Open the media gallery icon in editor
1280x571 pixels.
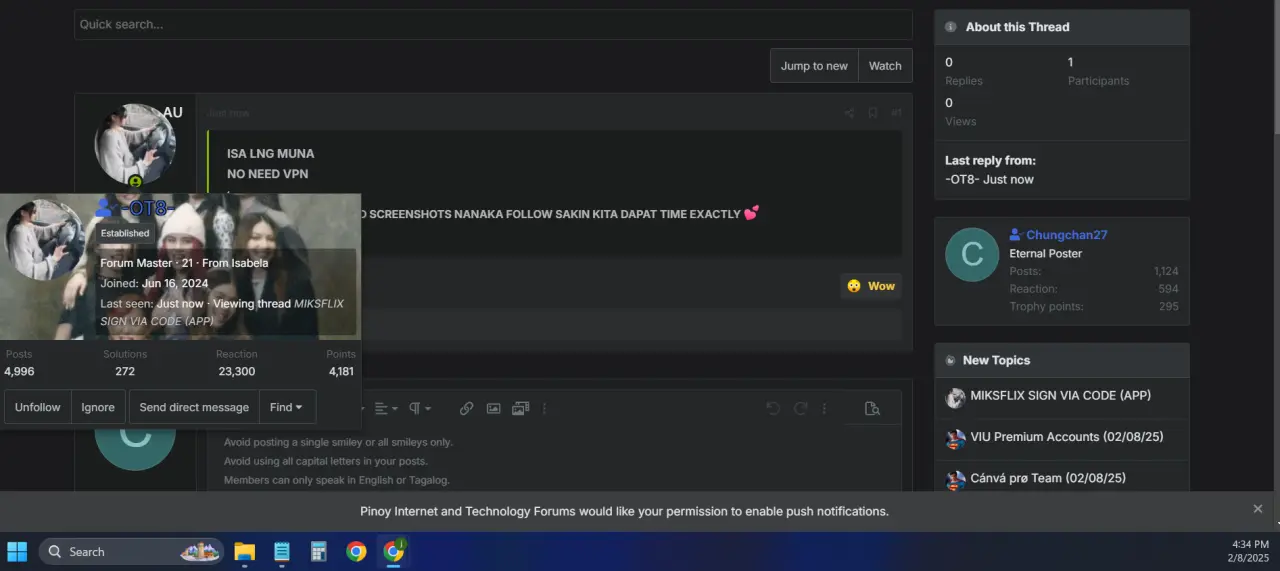point(520,408)
